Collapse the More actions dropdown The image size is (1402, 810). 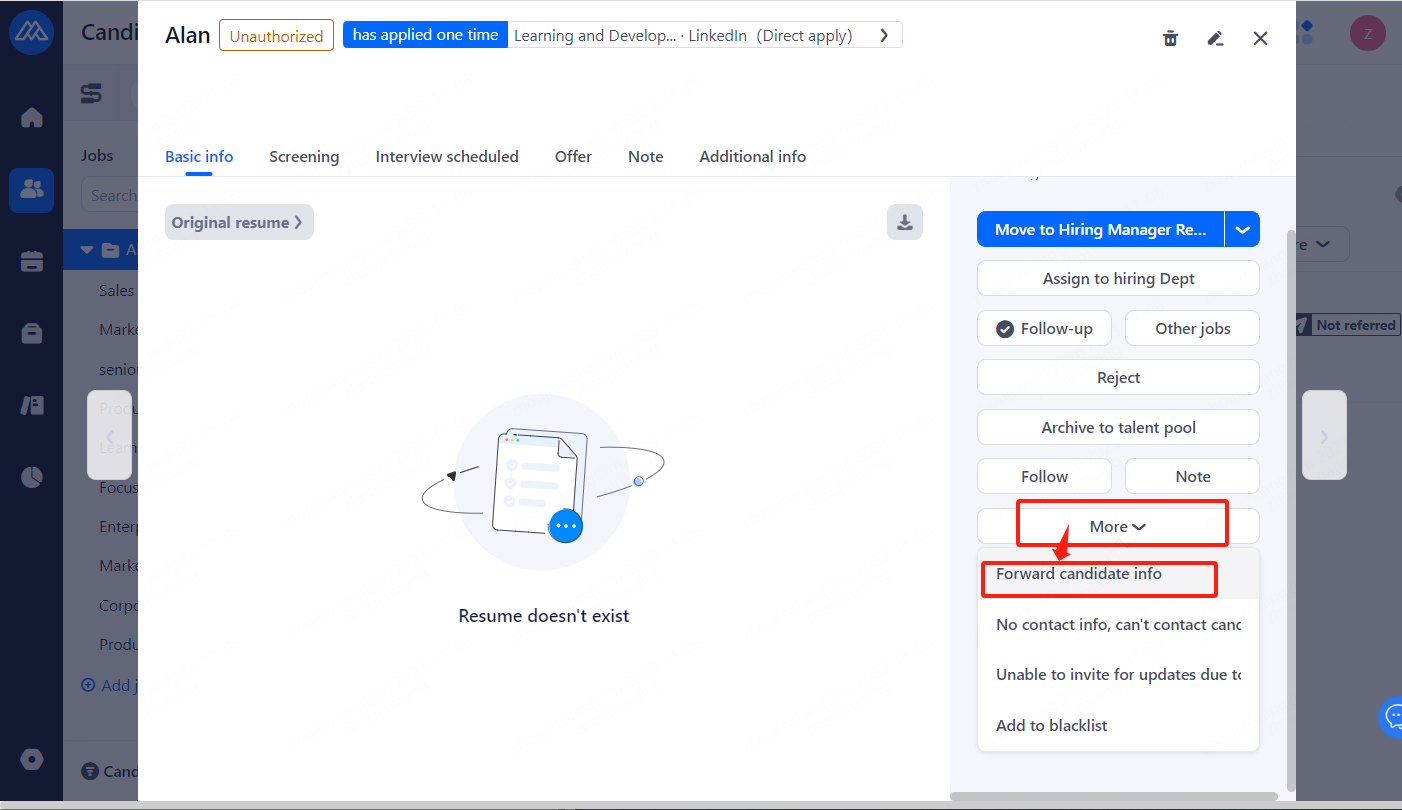coord(1118,526)
